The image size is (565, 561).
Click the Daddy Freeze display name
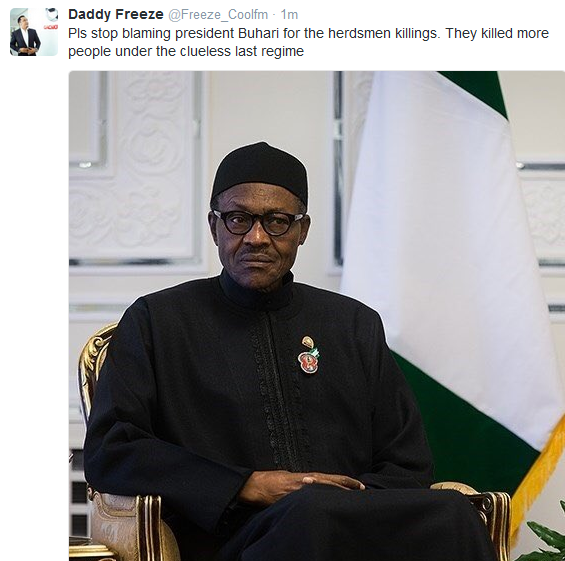[x=116, y=15]
